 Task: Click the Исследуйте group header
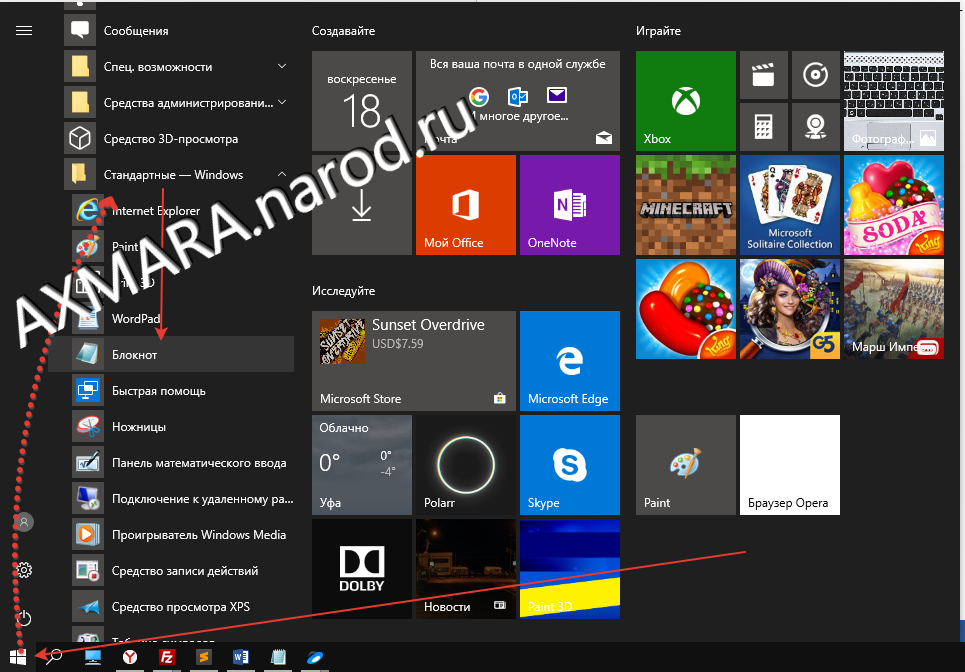pyautogui.click(x=343, y=291)
